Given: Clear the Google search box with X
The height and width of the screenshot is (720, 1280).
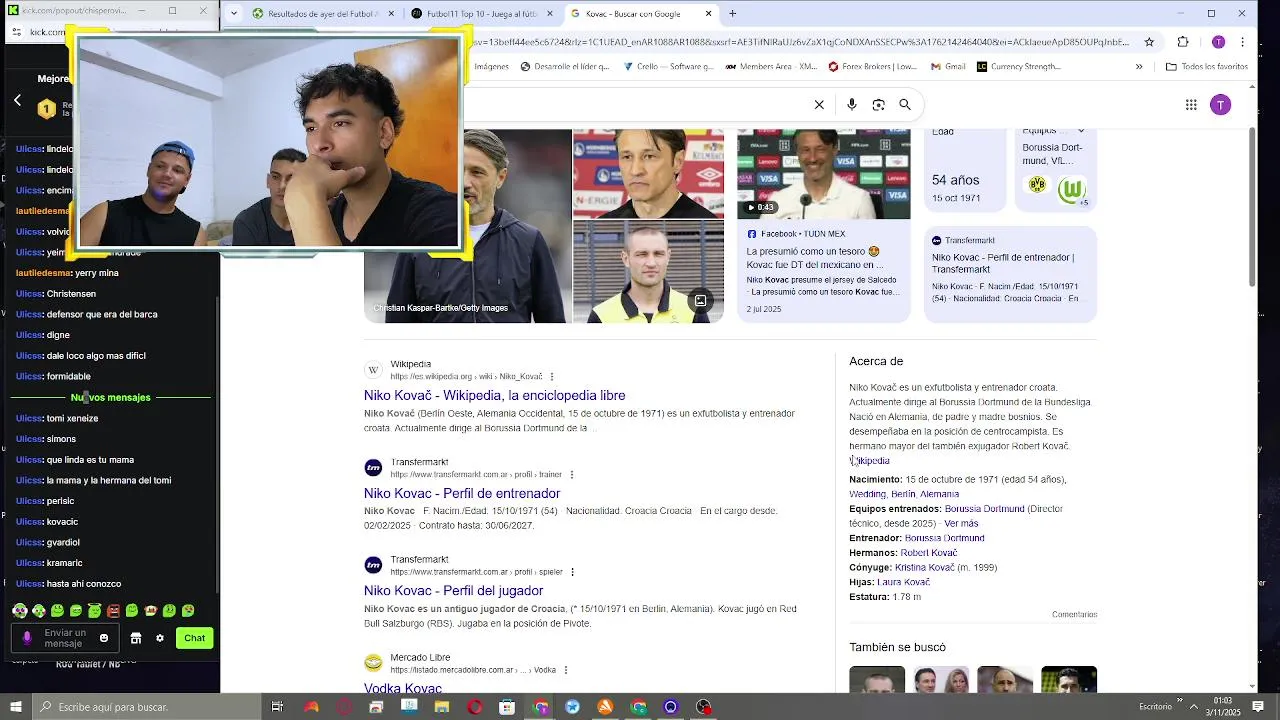Looking at the screenshot, I should pyautogui.click(x=819, y=105).
